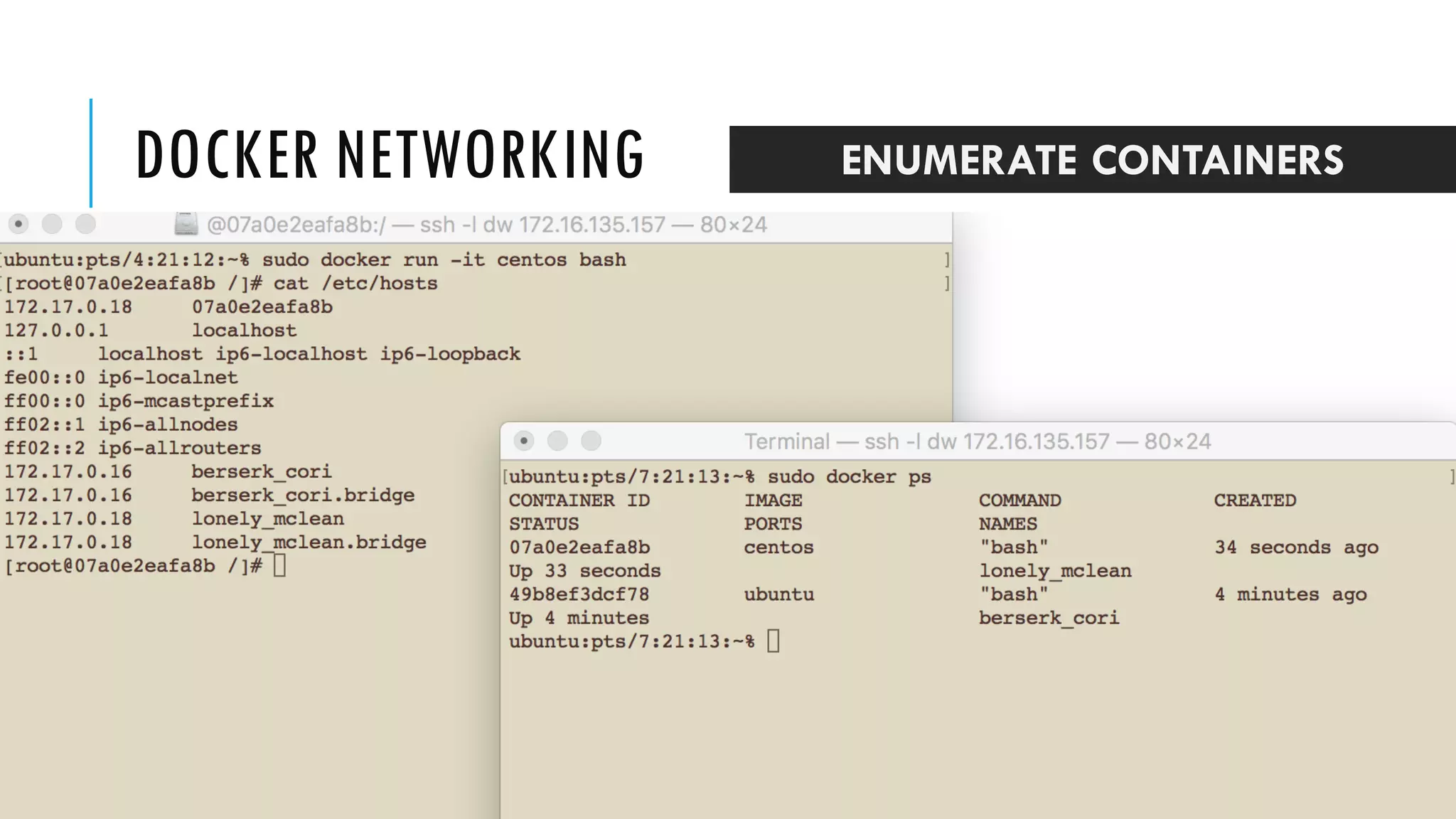This screenshot has height=819, width=1456.
Task: Click the 'Up 4 minutes' status
Action: [579, 618]
